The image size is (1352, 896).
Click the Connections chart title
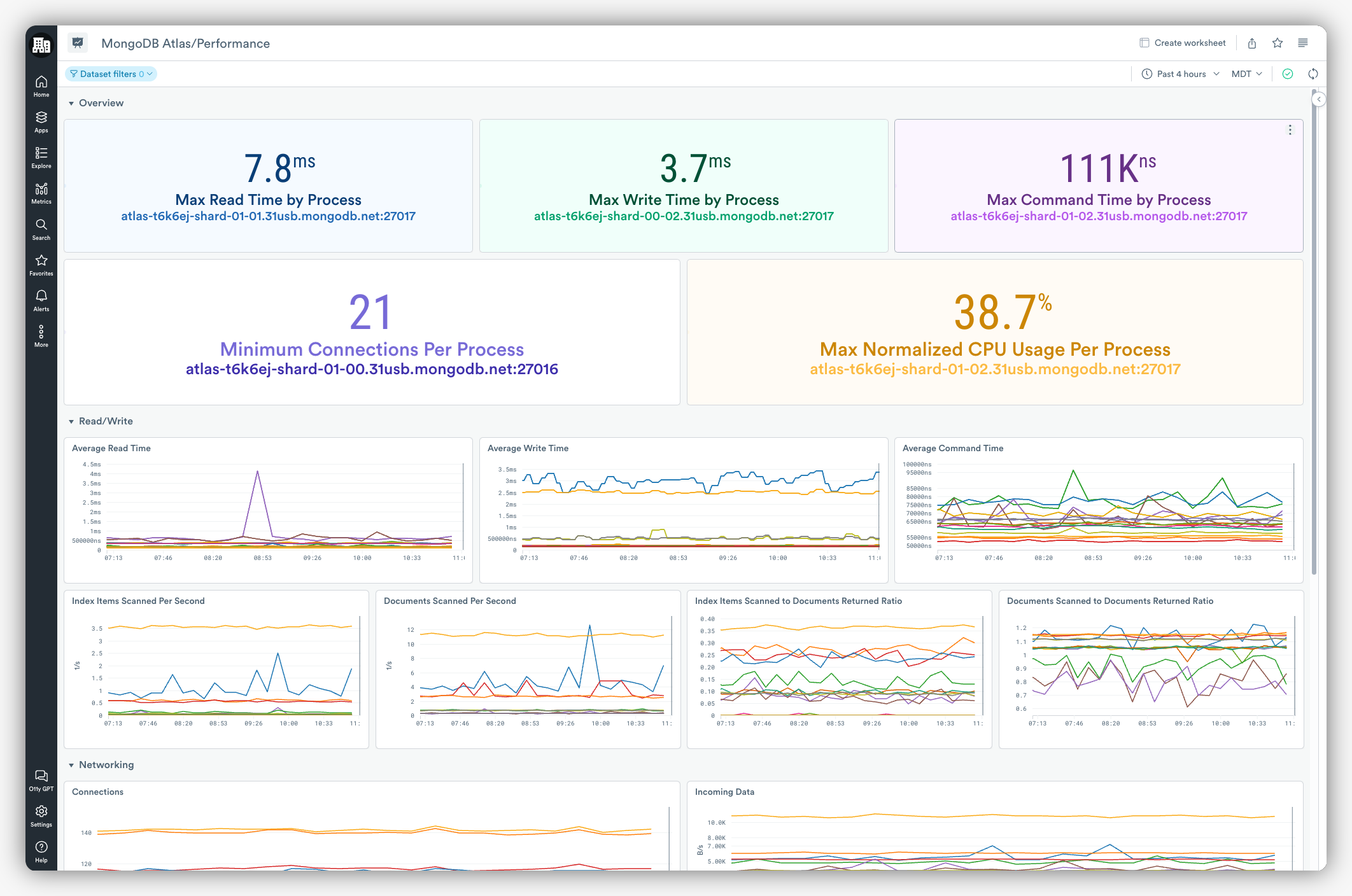(97, 792)
